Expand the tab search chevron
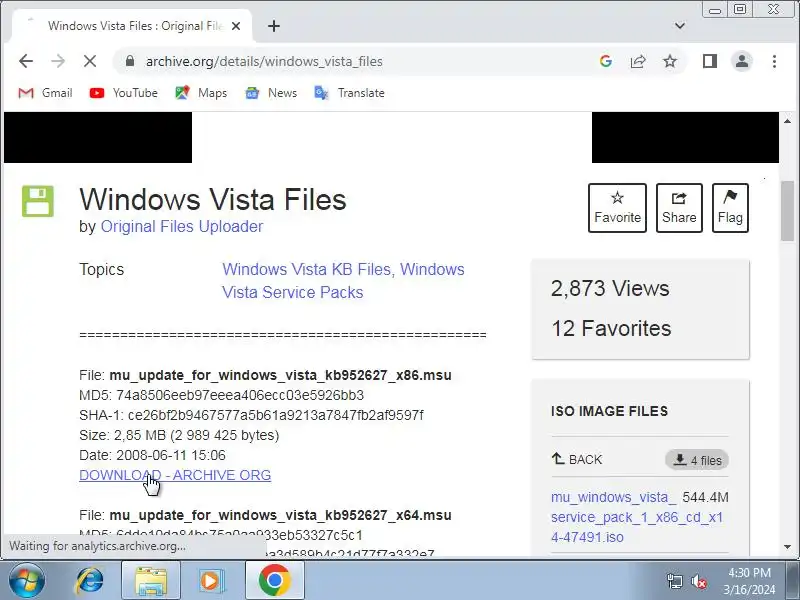This screenshot has width=800, height=600. click(x=680, y=26)
